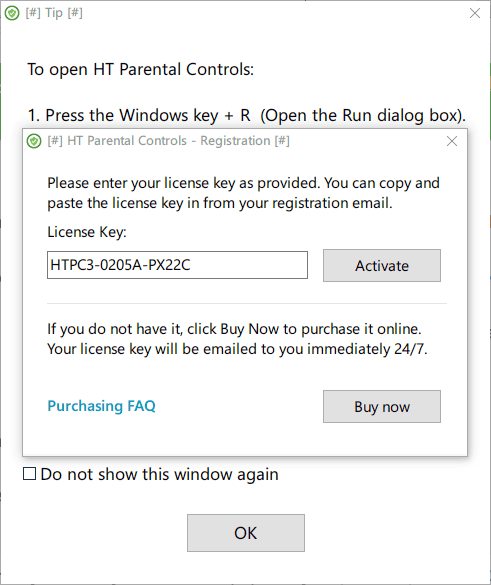Click the 'Please enter your license key' instruction text

pos(243,193)
